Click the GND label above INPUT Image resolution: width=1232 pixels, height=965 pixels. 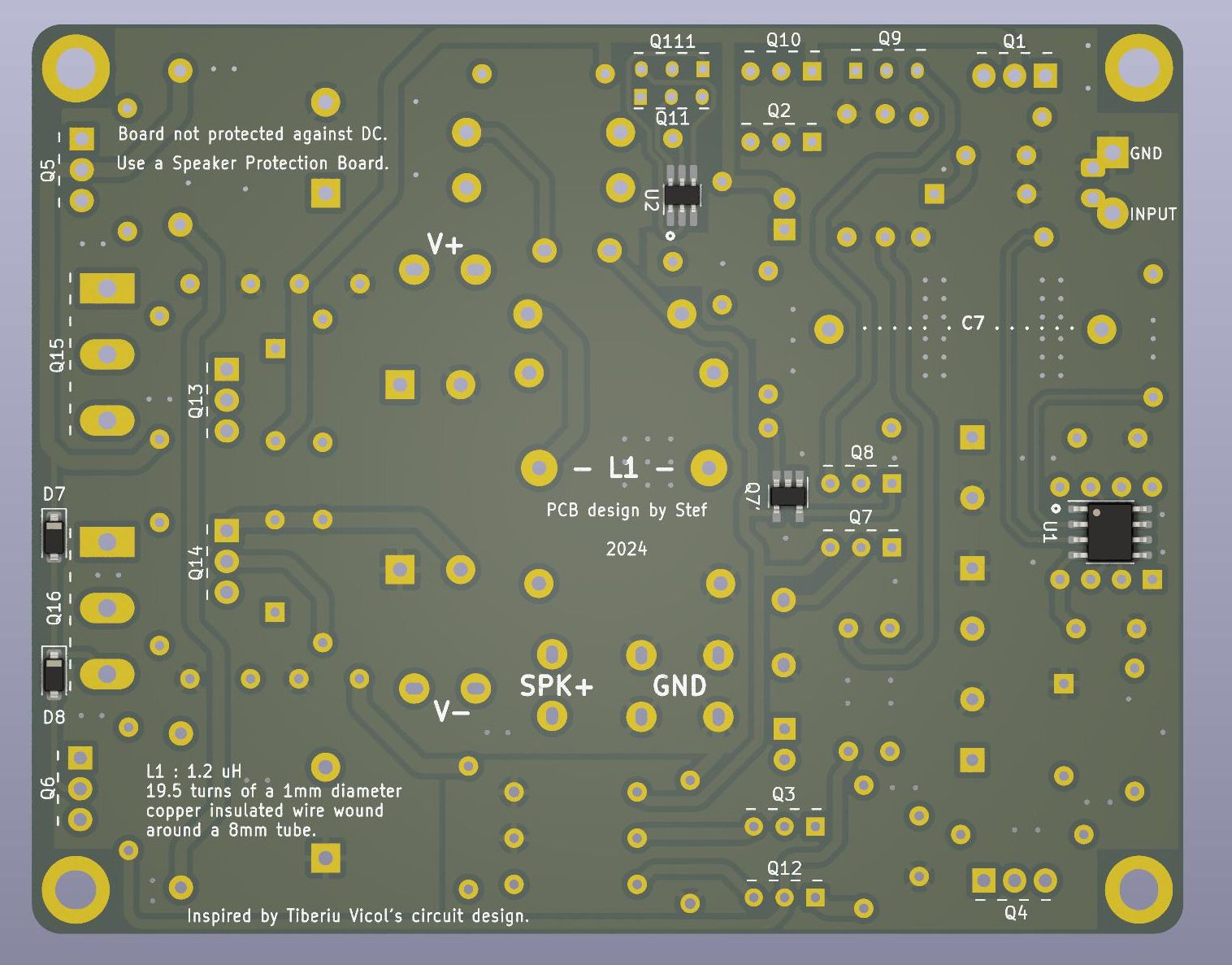[x=1146, y=154]
